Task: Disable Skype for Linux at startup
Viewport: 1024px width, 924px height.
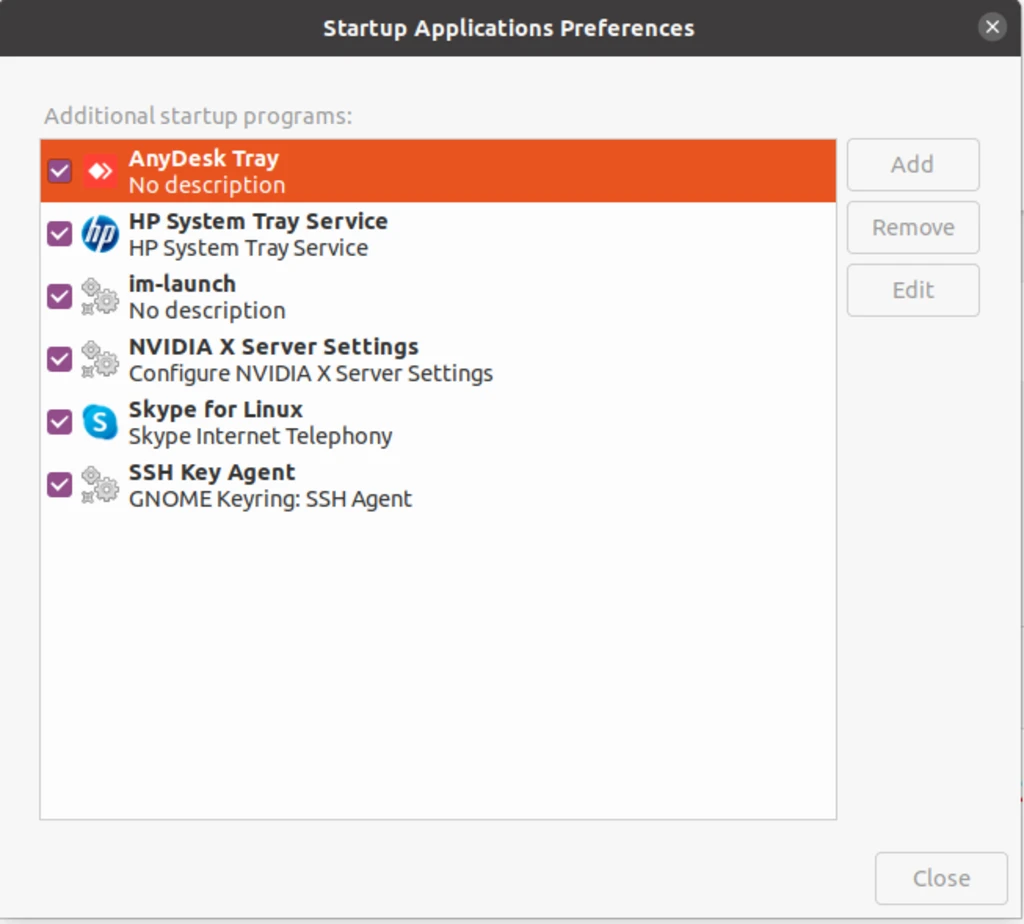Action: 60,423
